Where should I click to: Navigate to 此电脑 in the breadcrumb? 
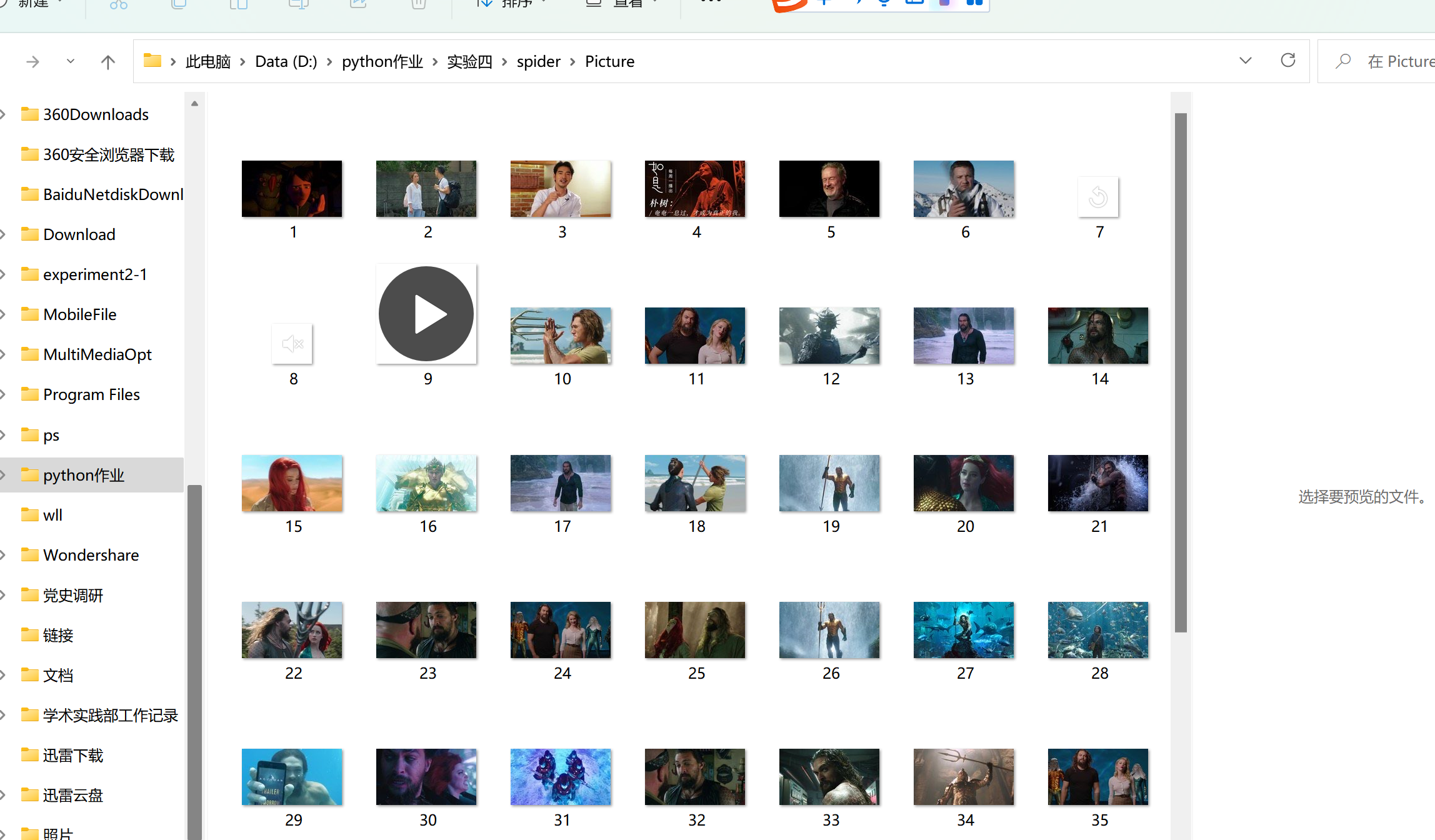pos(208,61)
